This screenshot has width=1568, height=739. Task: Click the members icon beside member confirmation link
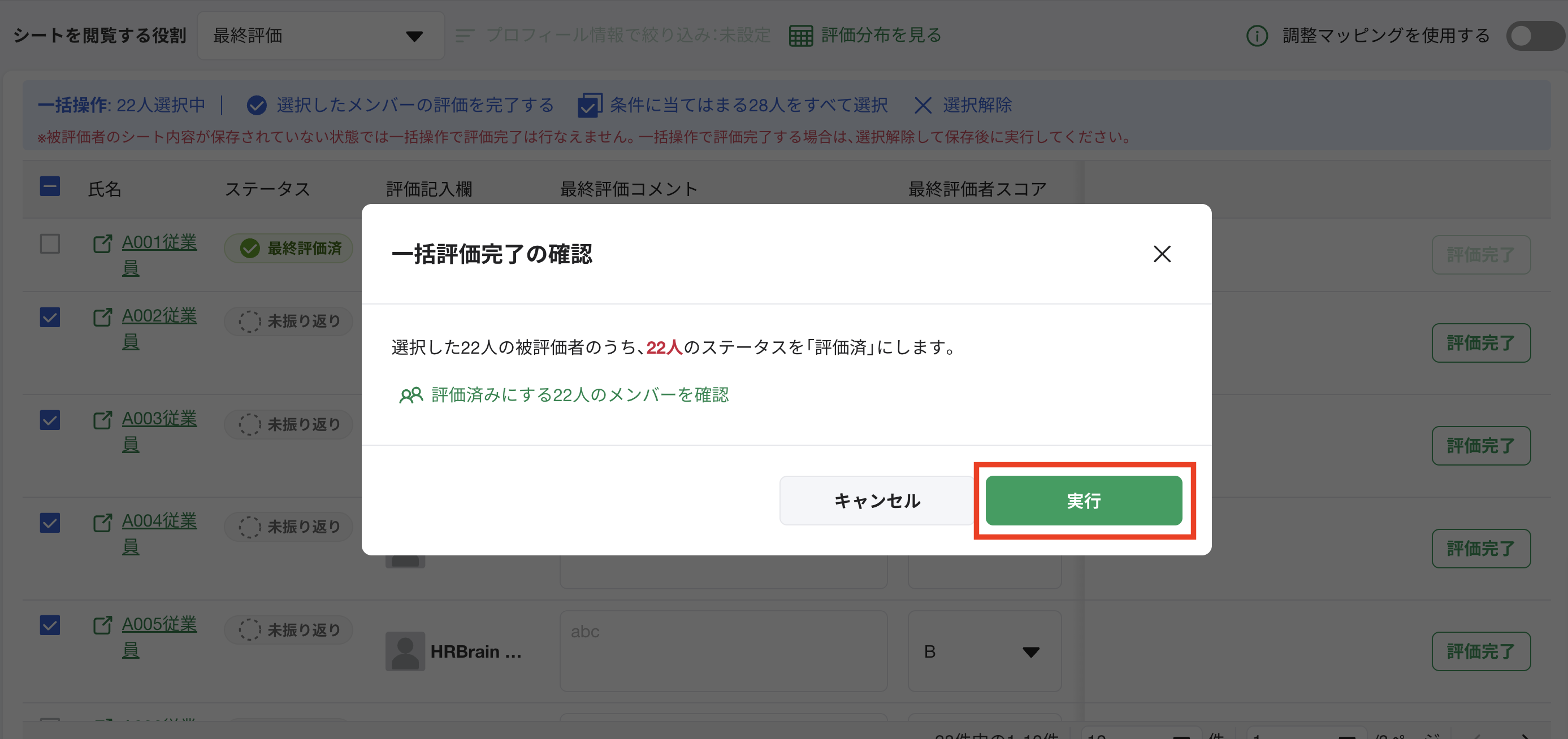pyautogui.click(x=411, y=395)
